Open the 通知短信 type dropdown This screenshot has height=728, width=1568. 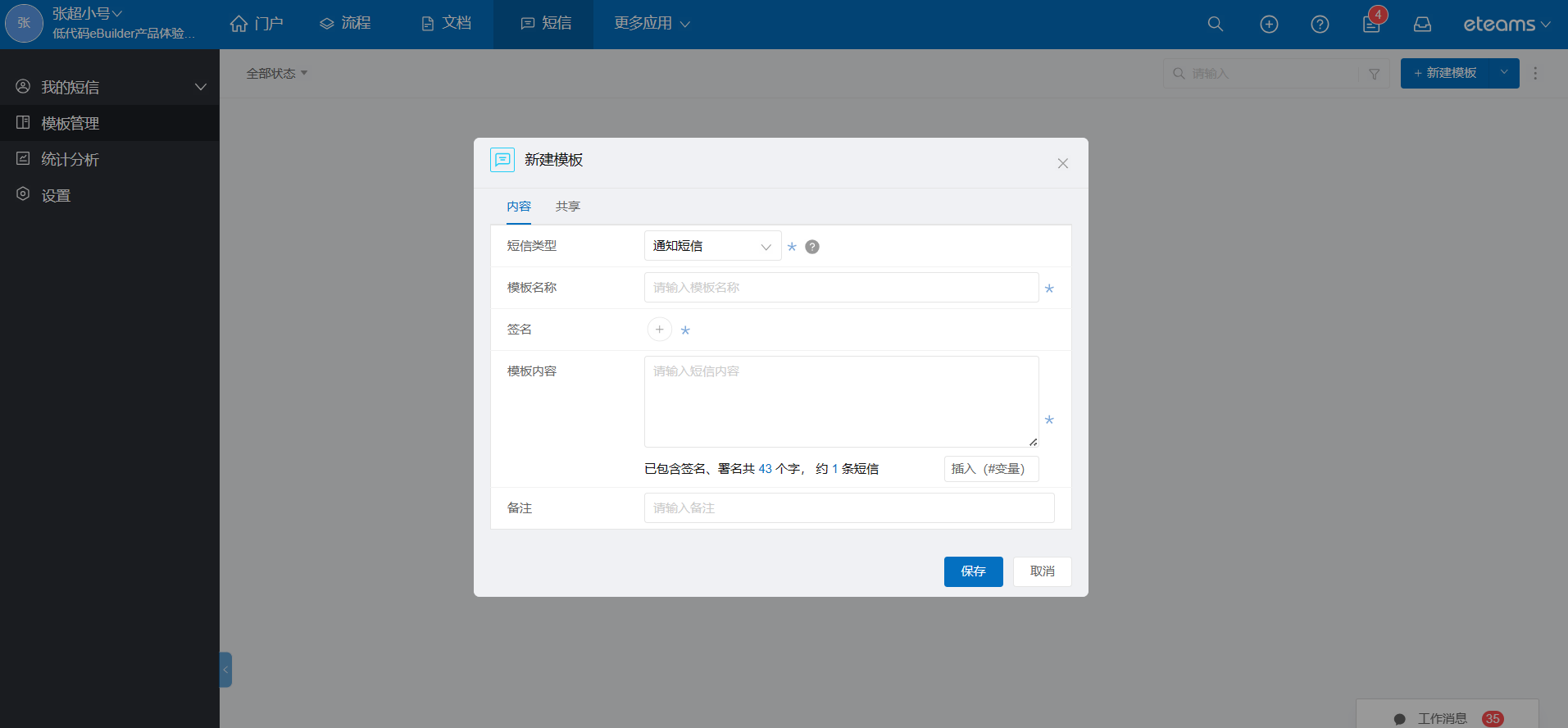coord(713,246)
